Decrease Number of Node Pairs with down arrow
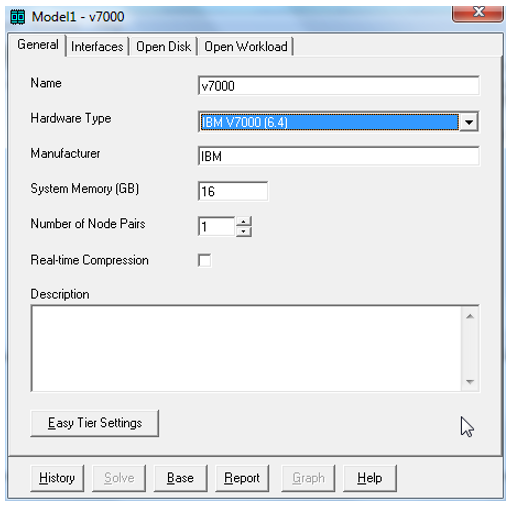Screen dimensions: 509x505 244,232
